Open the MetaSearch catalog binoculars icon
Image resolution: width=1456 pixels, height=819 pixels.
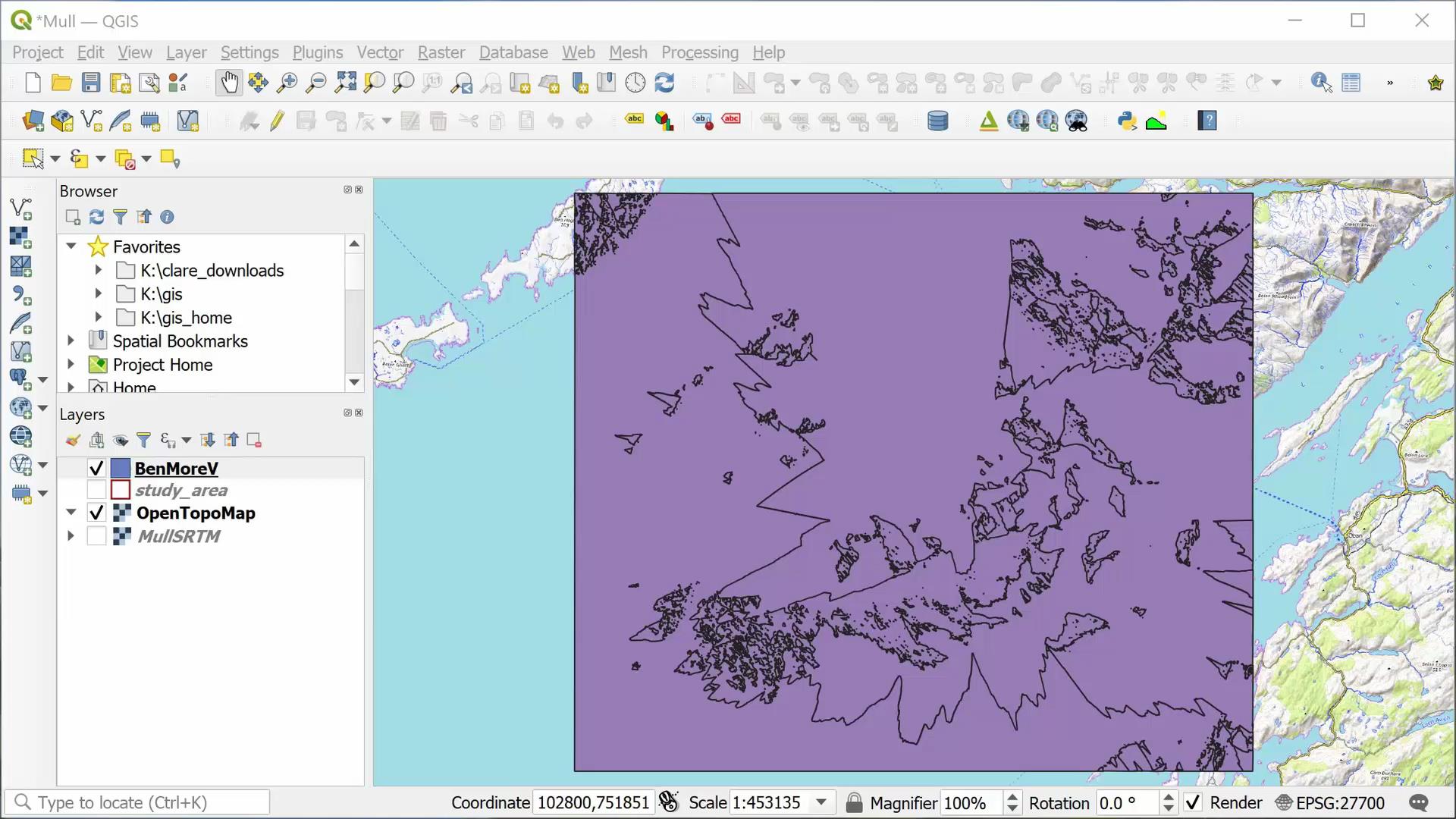click(1077, 121)
